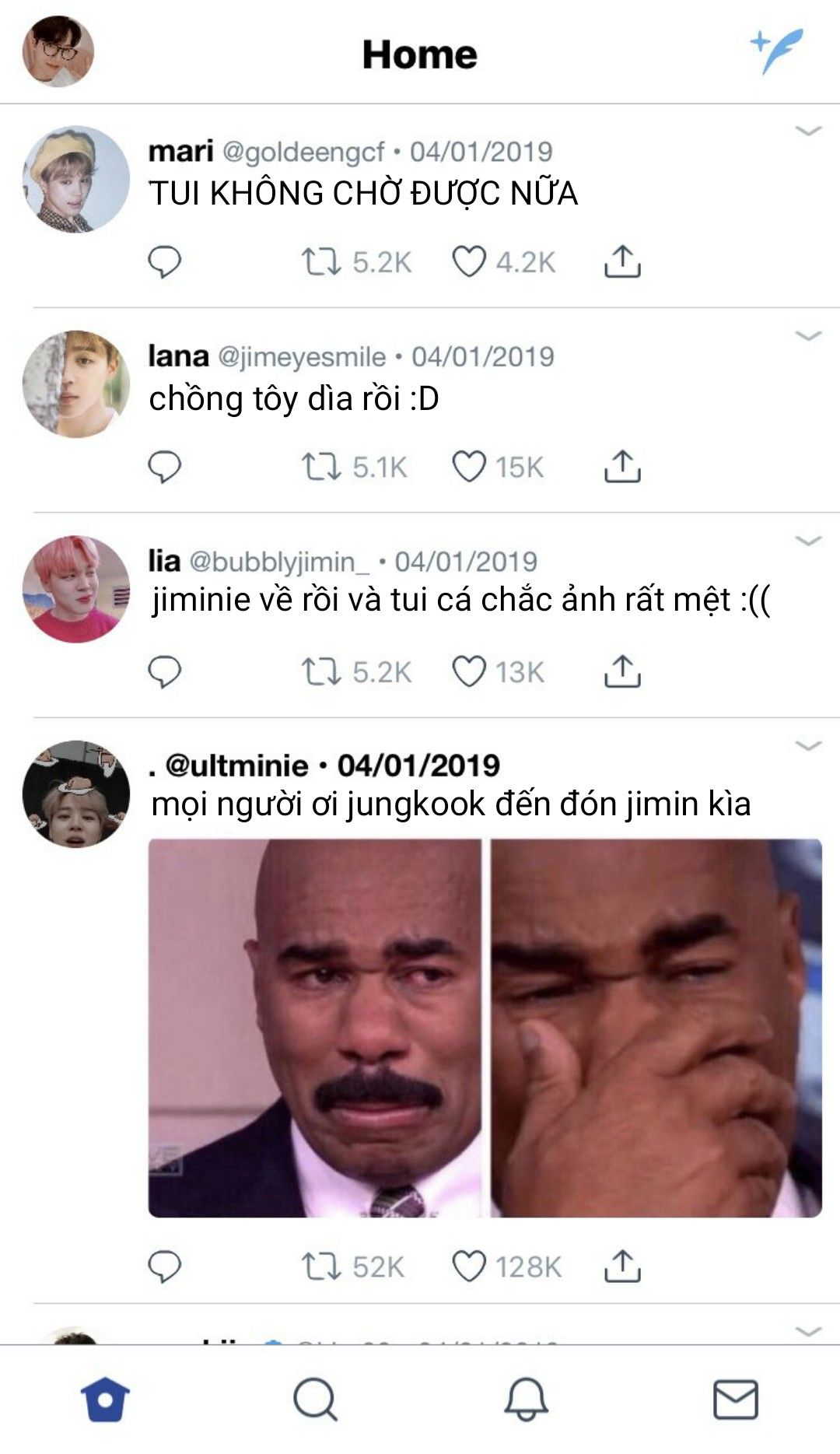Open Messages envelope tab
The image size is (840, 1454).
click(736, 1400)
